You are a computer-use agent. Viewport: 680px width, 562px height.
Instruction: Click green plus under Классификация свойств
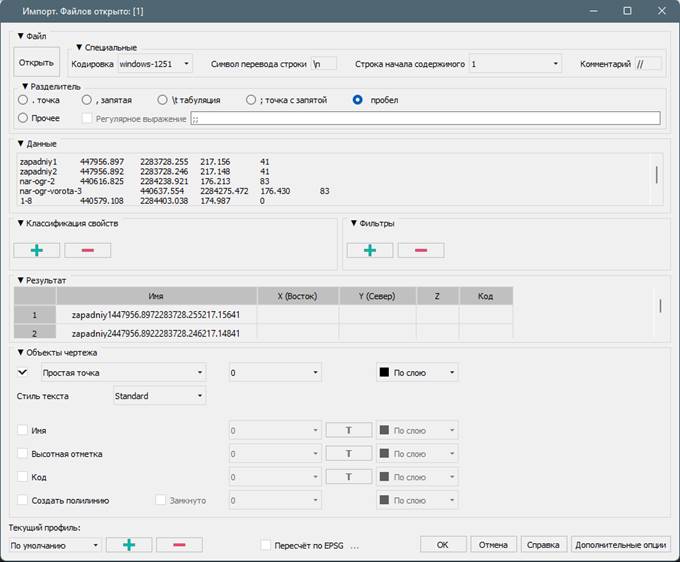tap(37, 250)
